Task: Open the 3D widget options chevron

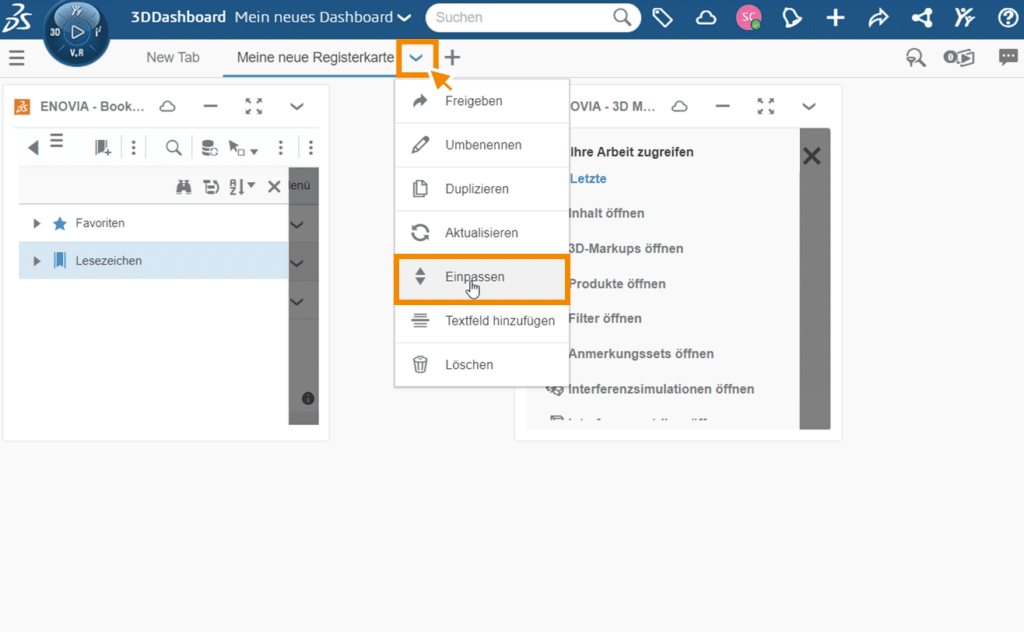Action: click(x=810, y=106)
